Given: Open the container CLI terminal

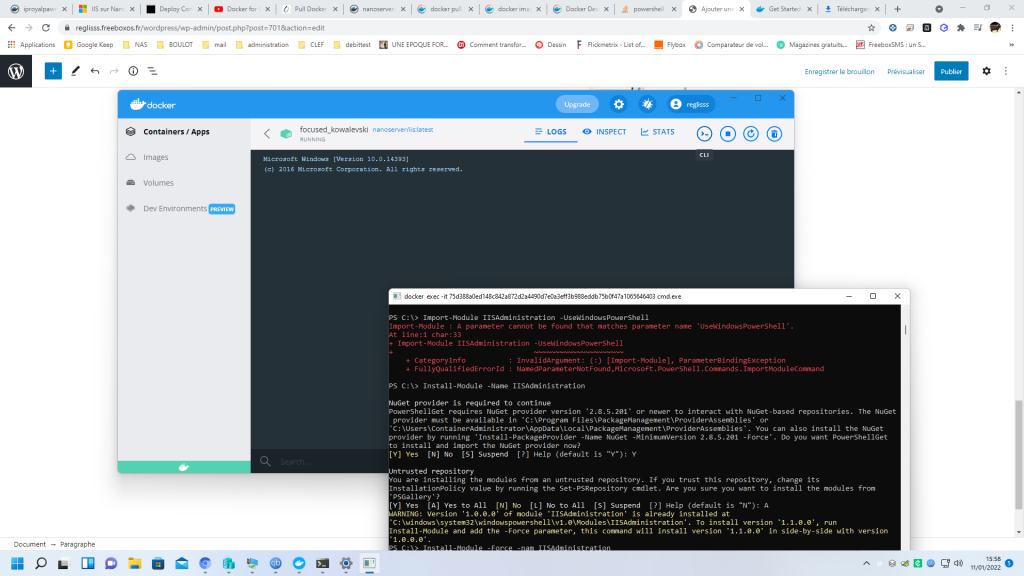Looking at the screenshot, I should (704, 133).
